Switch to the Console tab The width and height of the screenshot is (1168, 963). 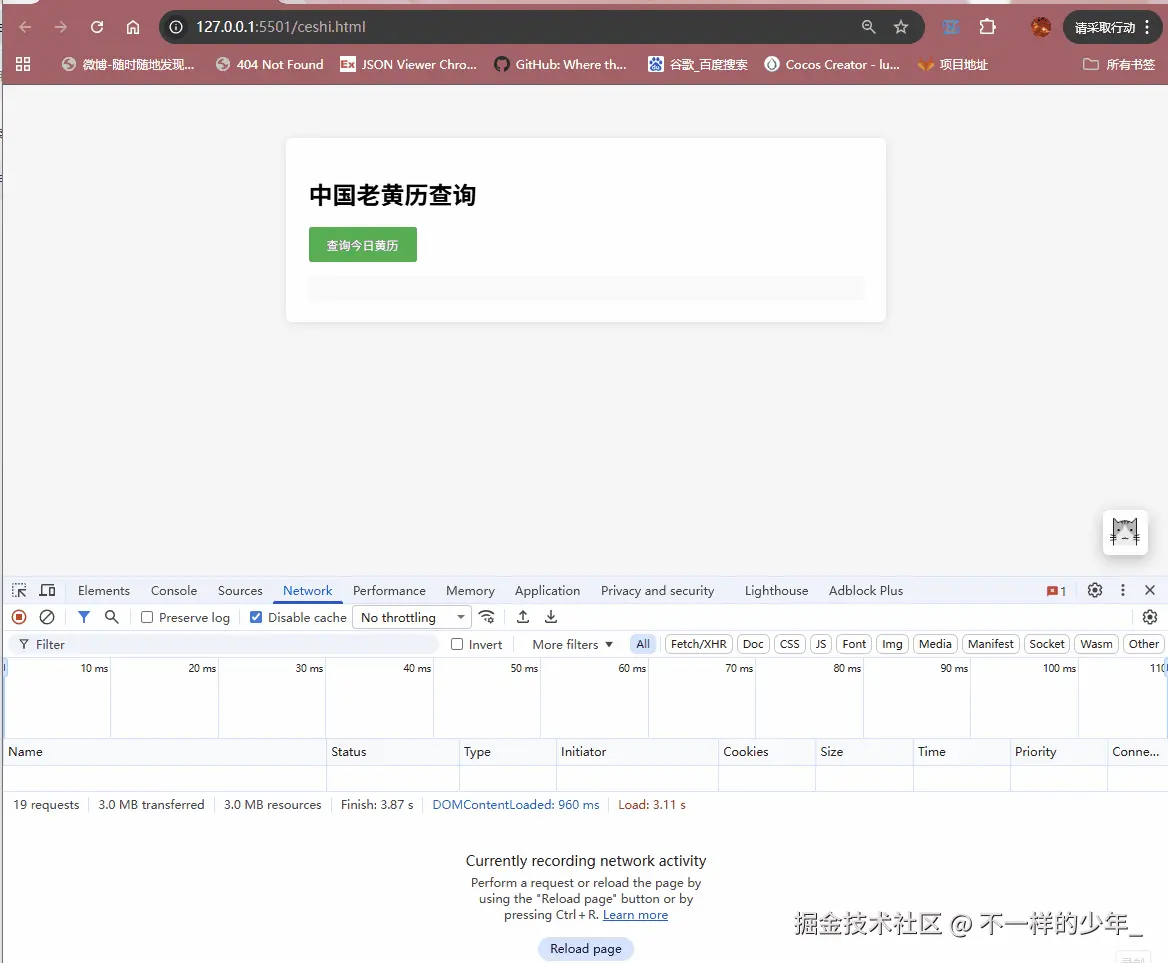[x=173, y=590]
